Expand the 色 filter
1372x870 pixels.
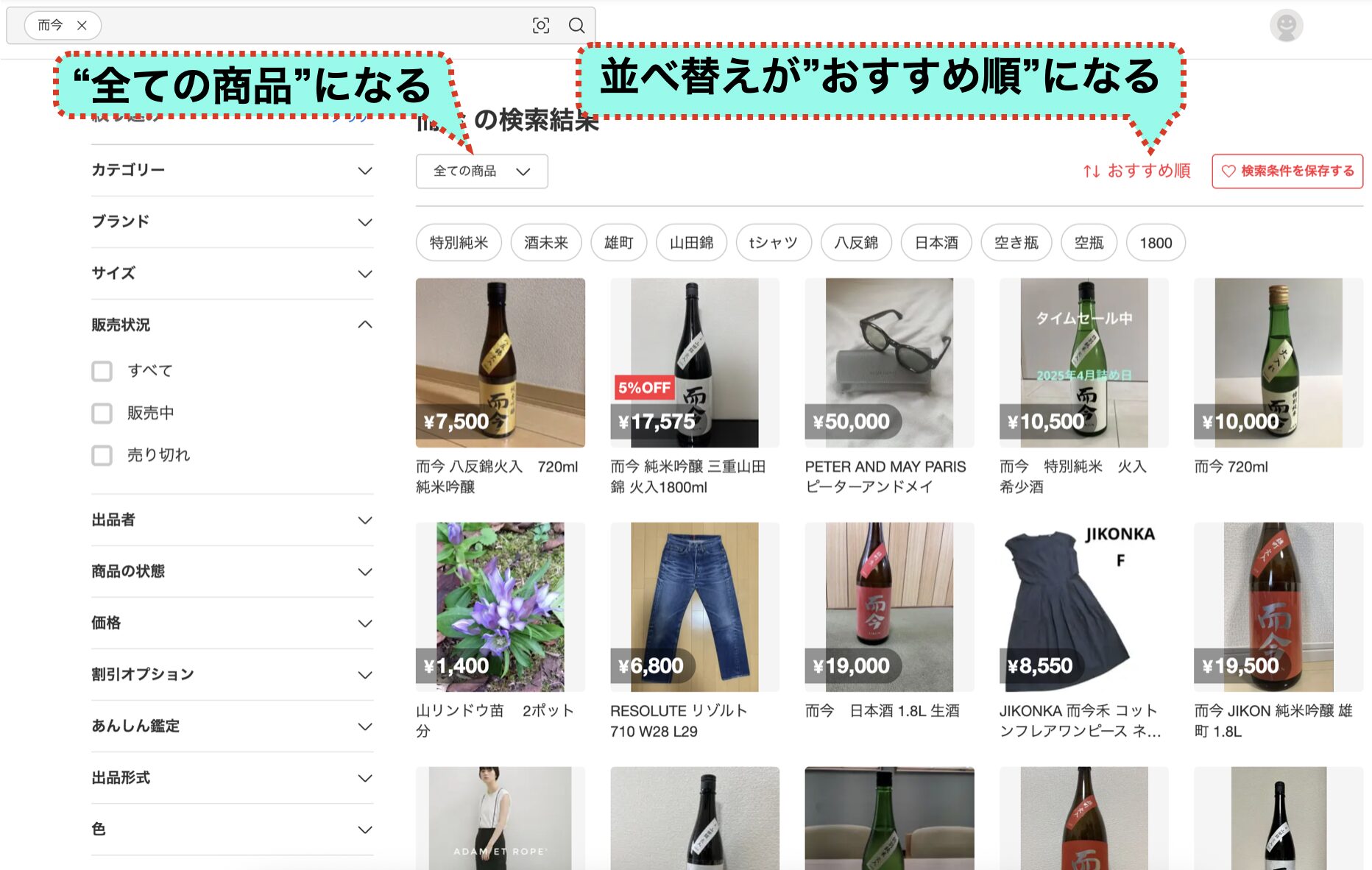232,830
